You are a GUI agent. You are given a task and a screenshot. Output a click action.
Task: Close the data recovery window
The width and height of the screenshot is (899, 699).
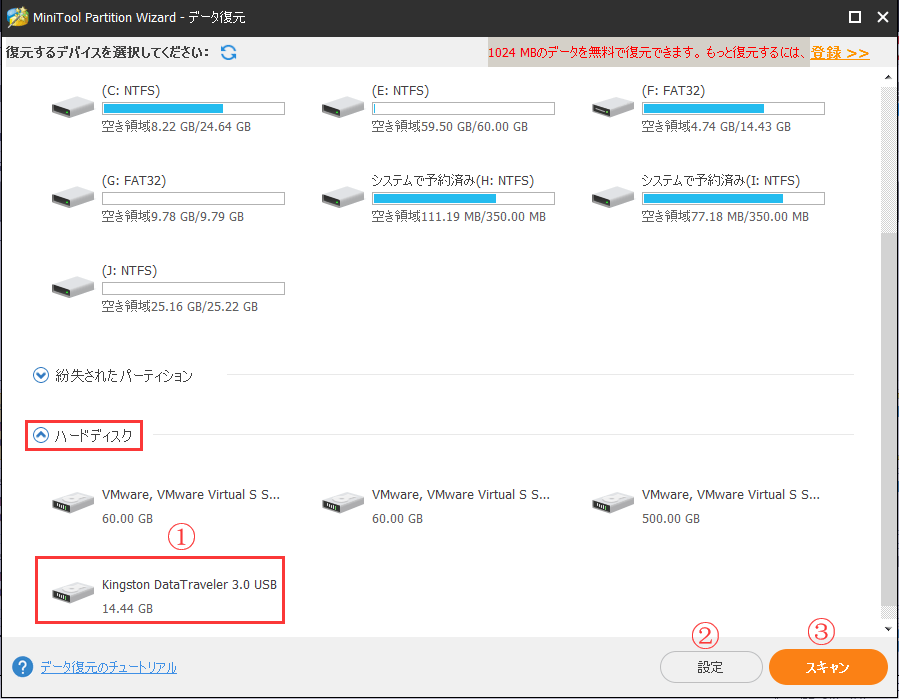[x=883, y=17]
